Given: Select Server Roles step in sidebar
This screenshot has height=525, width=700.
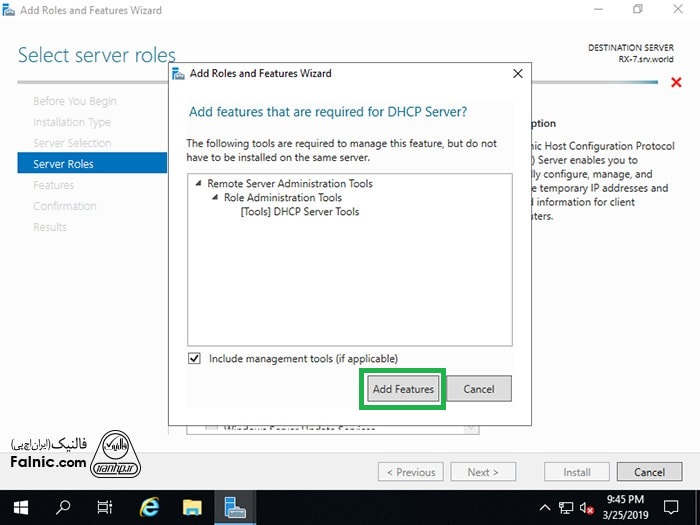Looking at the screenshot, I should click(91, 163).
